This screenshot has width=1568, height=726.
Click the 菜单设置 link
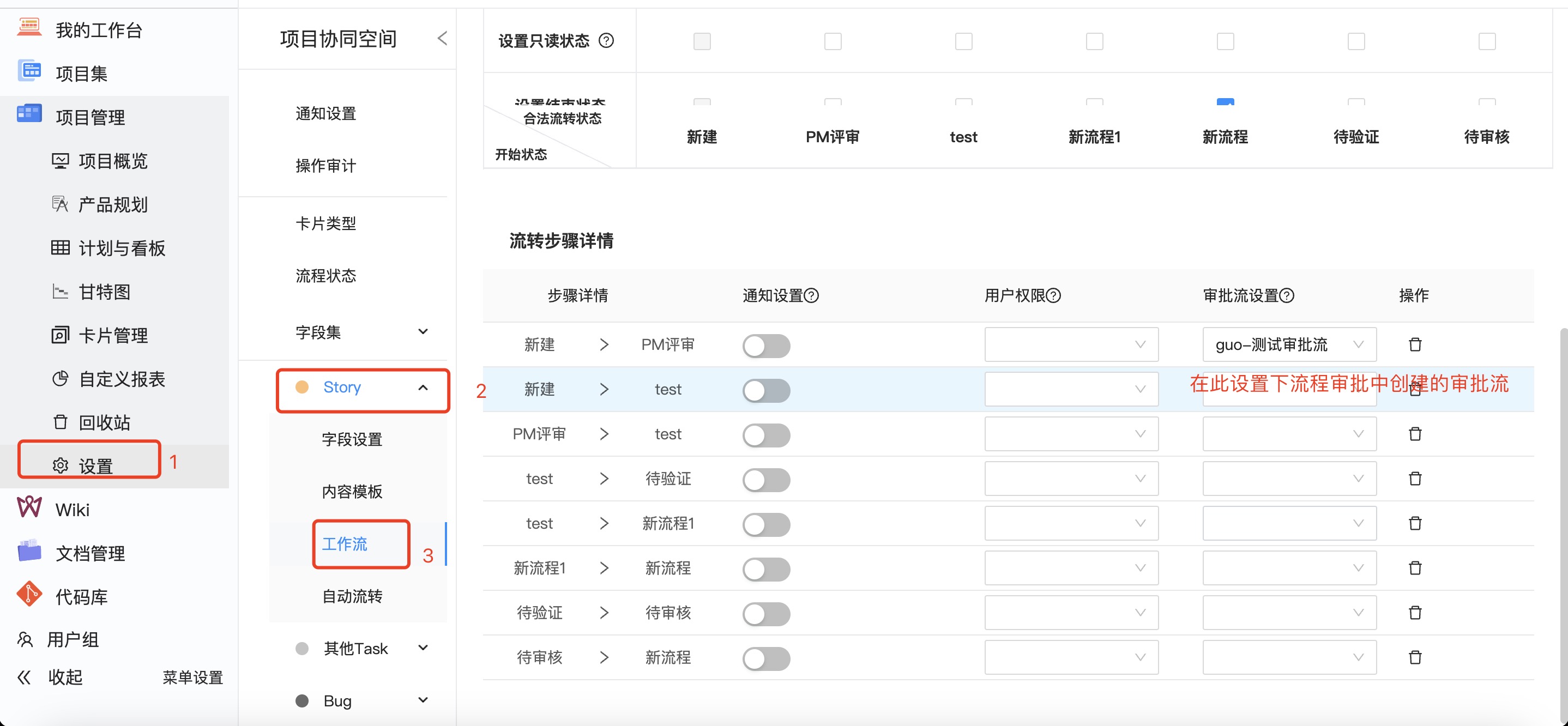click(x=192, y=677)
